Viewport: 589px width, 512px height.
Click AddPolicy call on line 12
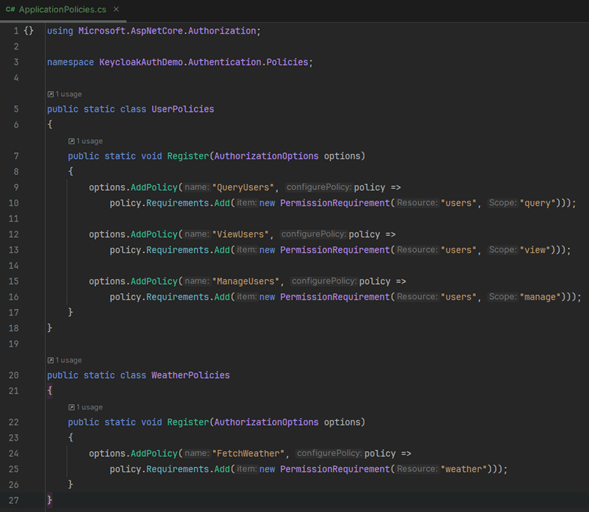pos(154,234)
